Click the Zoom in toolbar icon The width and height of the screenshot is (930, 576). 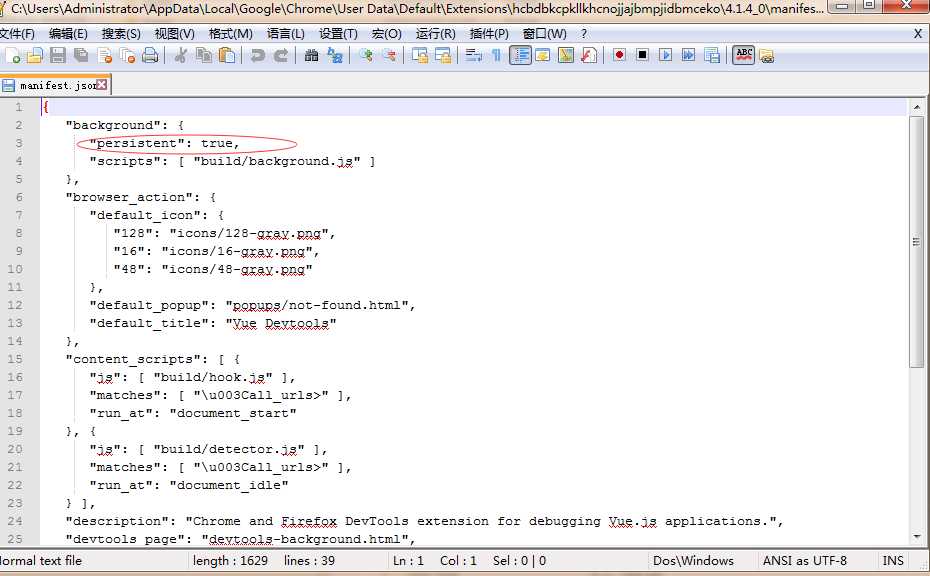(x=366, y=55)
